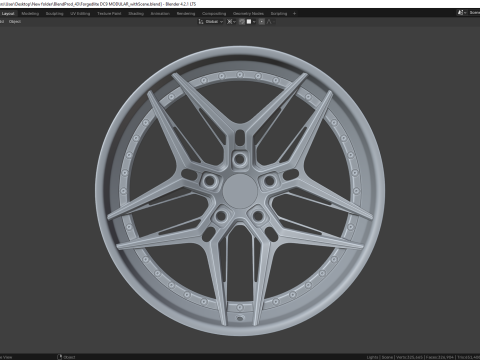
Task: Click the transform orientation axes icon
Action: [201, 22]
